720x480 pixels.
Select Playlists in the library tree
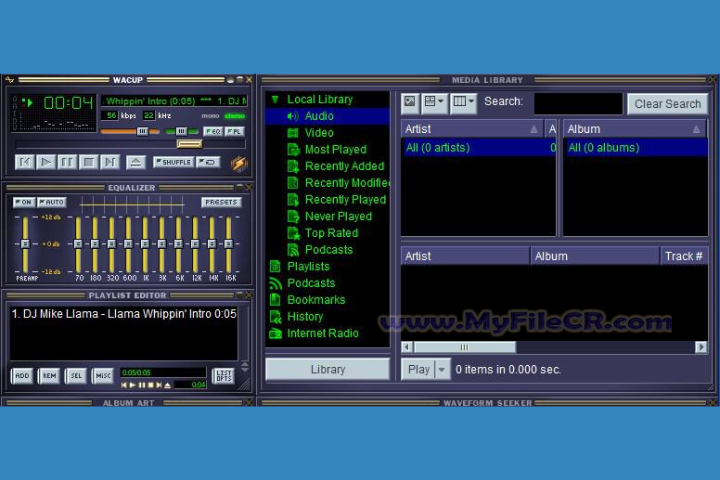click(x=308, y=266)
